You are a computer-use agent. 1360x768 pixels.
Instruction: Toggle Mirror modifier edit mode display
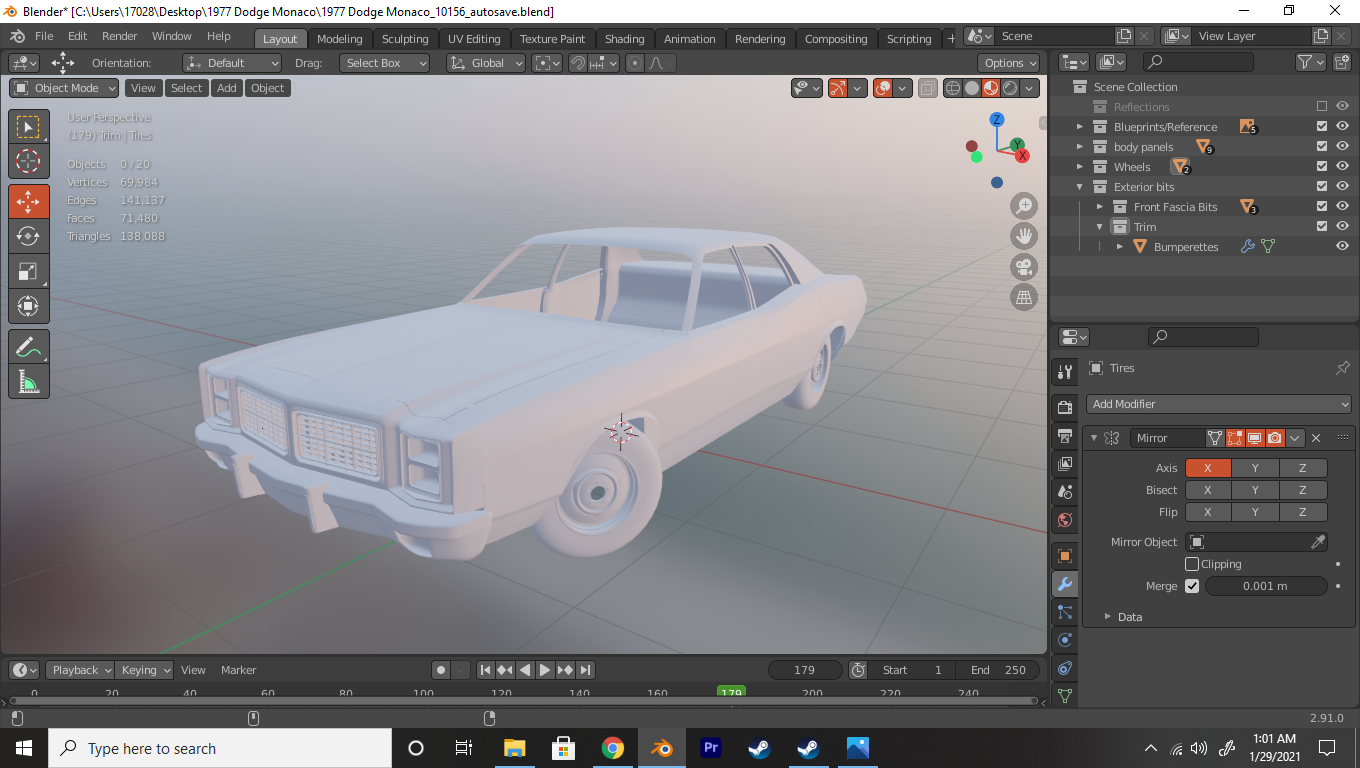[x=1234, y=438]
